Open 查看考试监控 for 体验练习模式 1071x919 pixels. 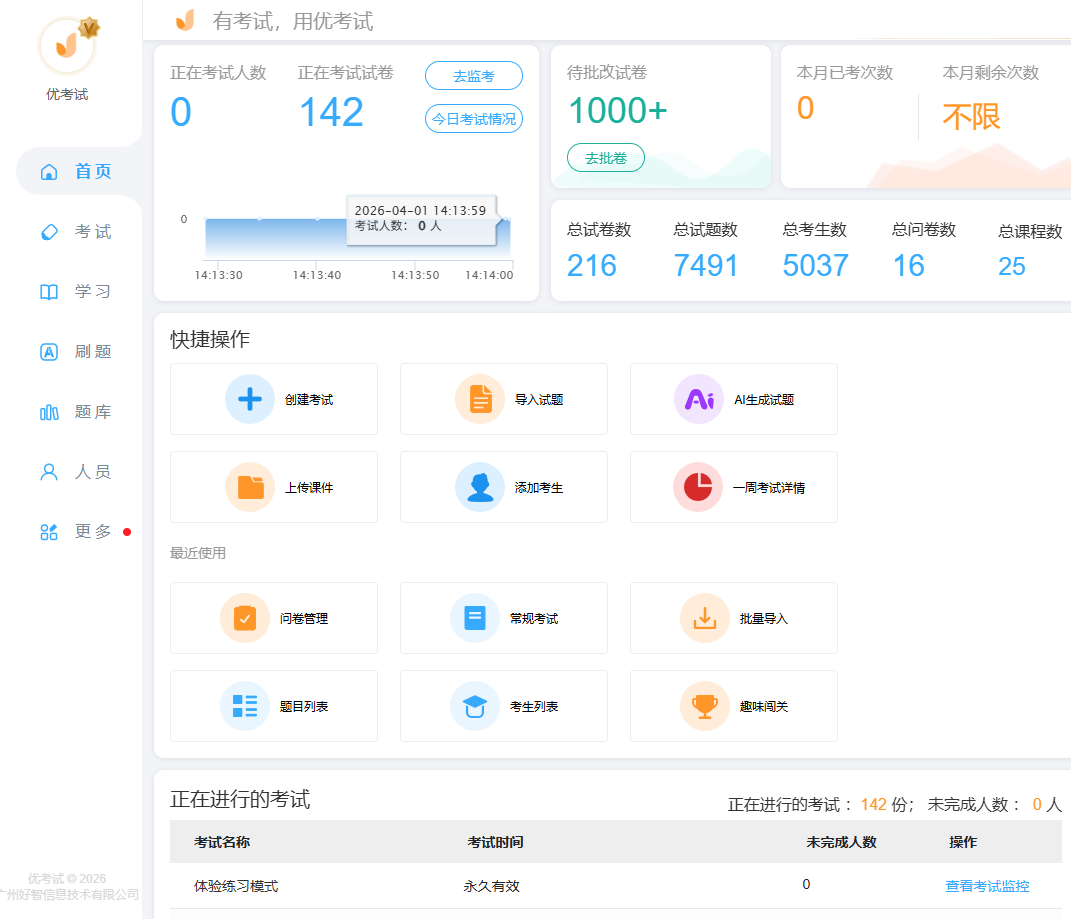986,884
